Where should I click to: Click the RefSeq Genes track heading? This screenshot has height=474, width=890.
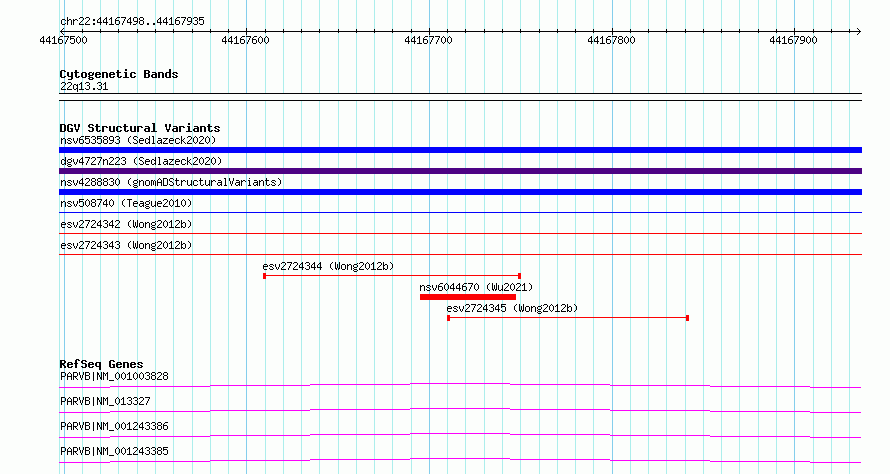coord(101,364)
